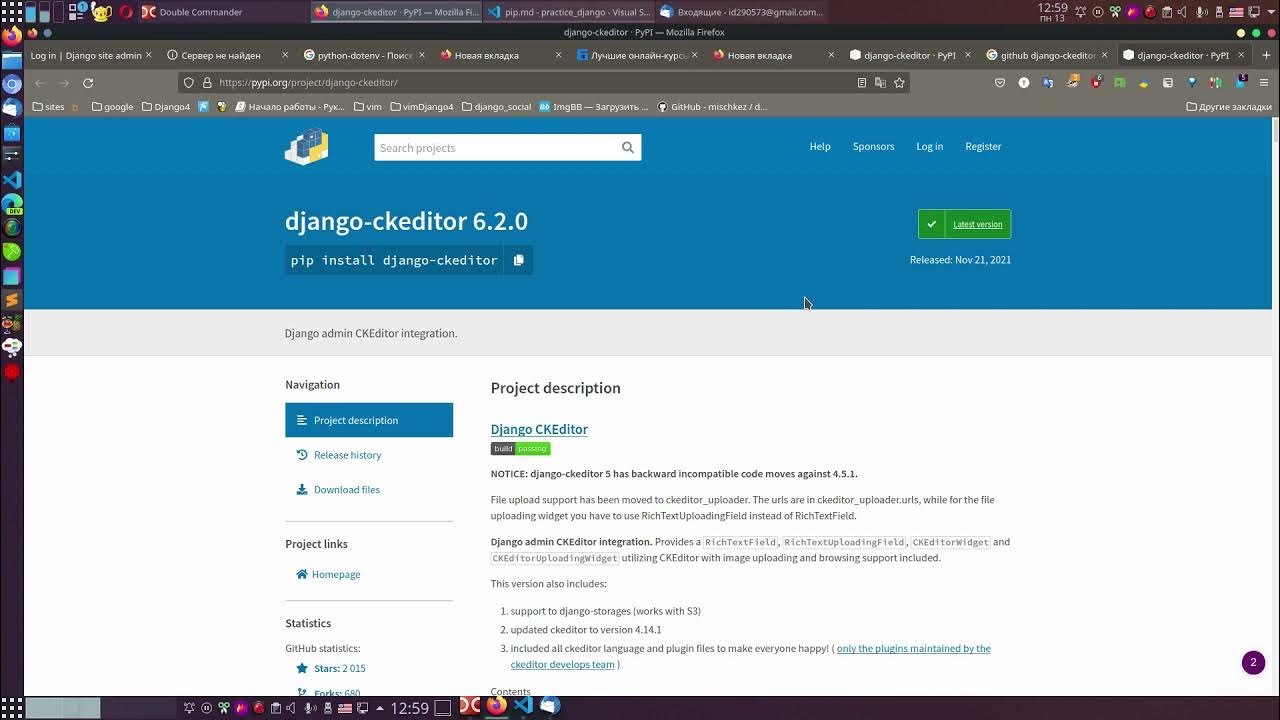Open the 'google' bookmarks folder
This screenshot has height=720, width=1280.
112,106
